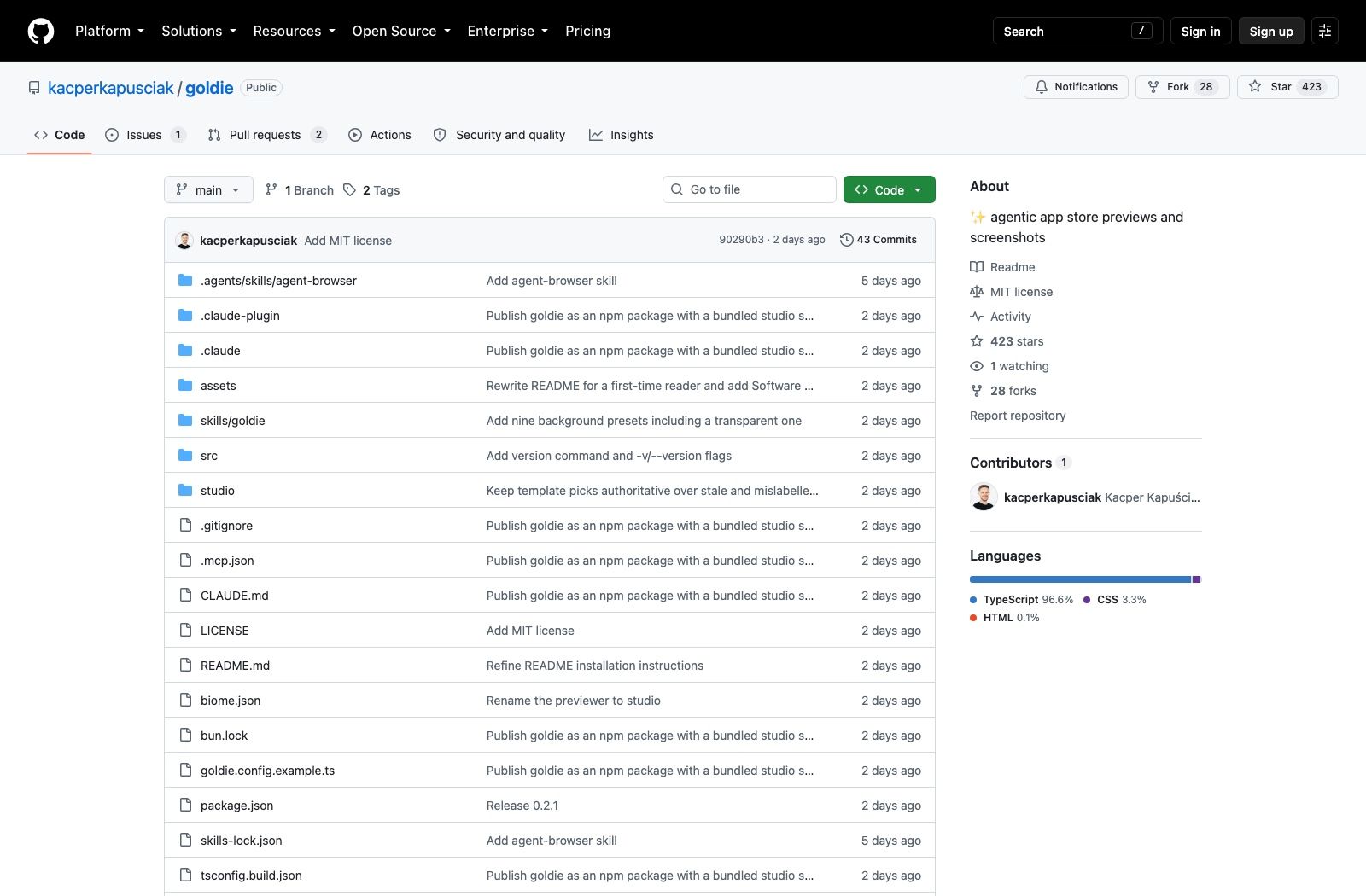The width and height of the screenshot is (1366, 896).
Task: Click the magnifier icon in Go to file
Action: (x=677, y=189)
